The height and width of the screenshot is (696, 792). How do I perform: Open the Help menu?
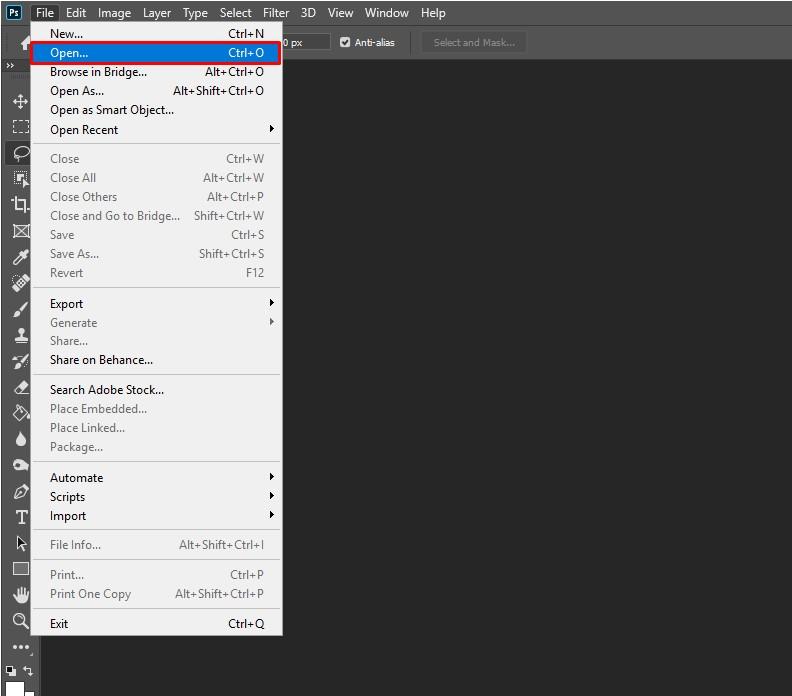[433, 13]
